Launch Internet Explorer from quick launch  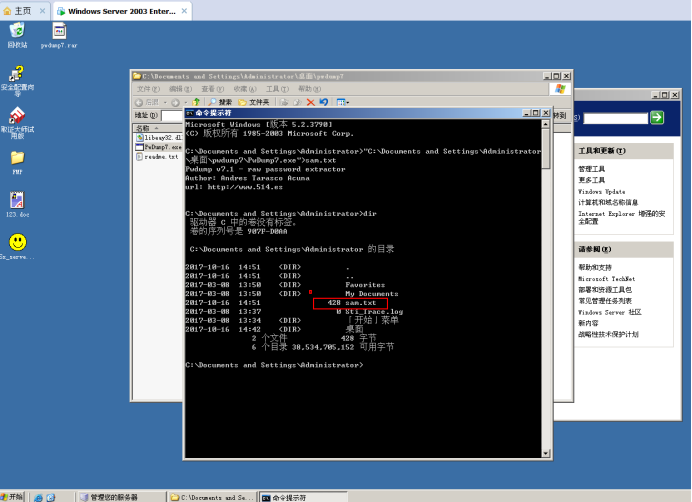38,497
